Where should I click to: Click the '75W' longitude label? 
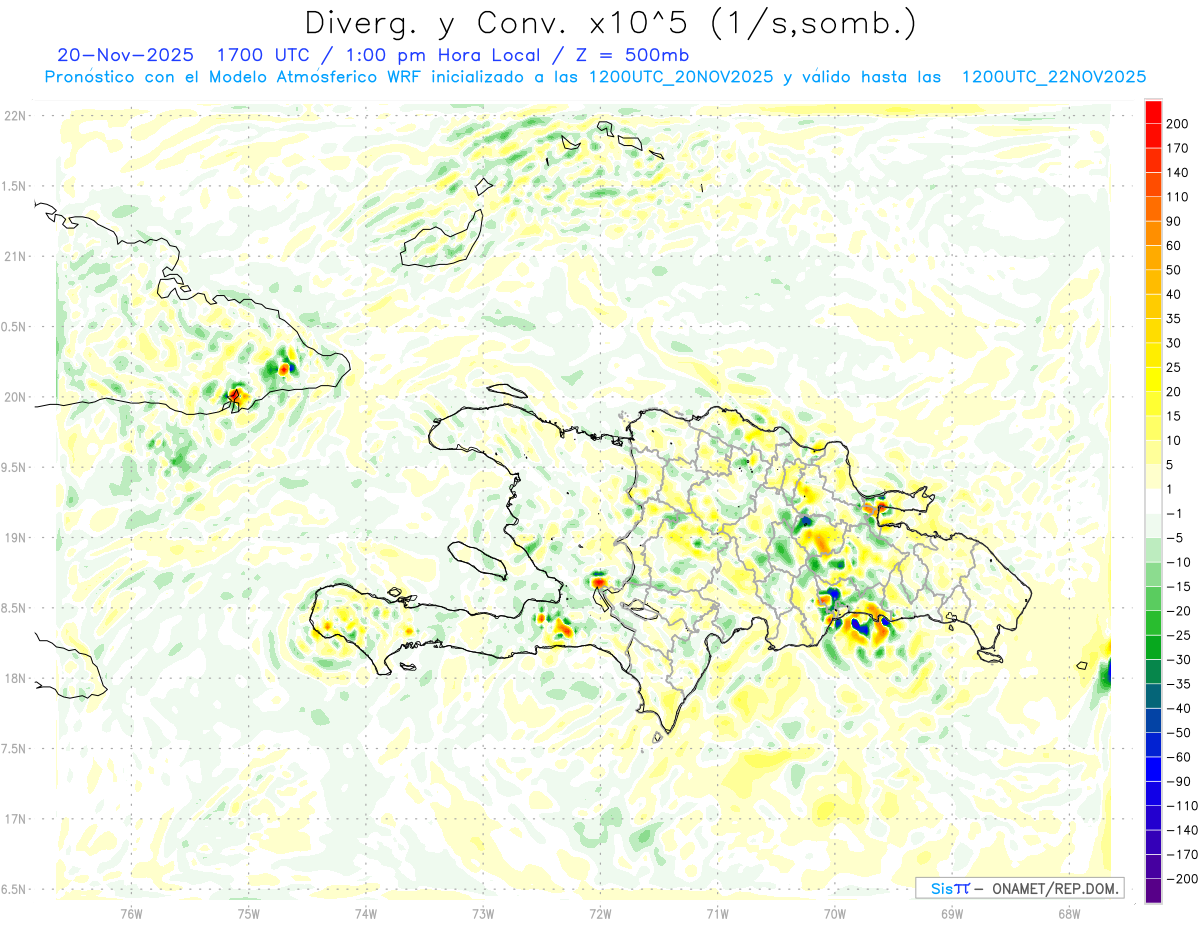(249, 913)
